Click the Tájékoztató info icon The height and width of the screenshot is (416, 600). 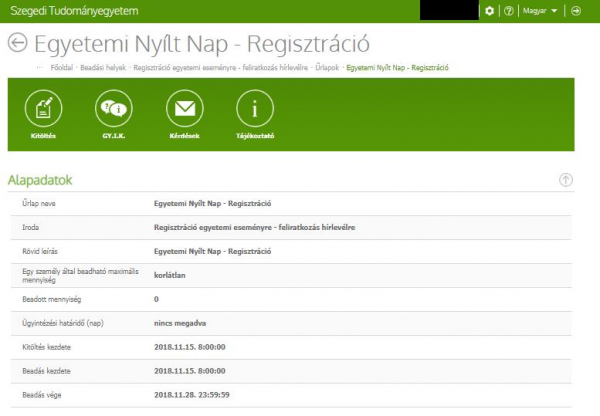256,107
